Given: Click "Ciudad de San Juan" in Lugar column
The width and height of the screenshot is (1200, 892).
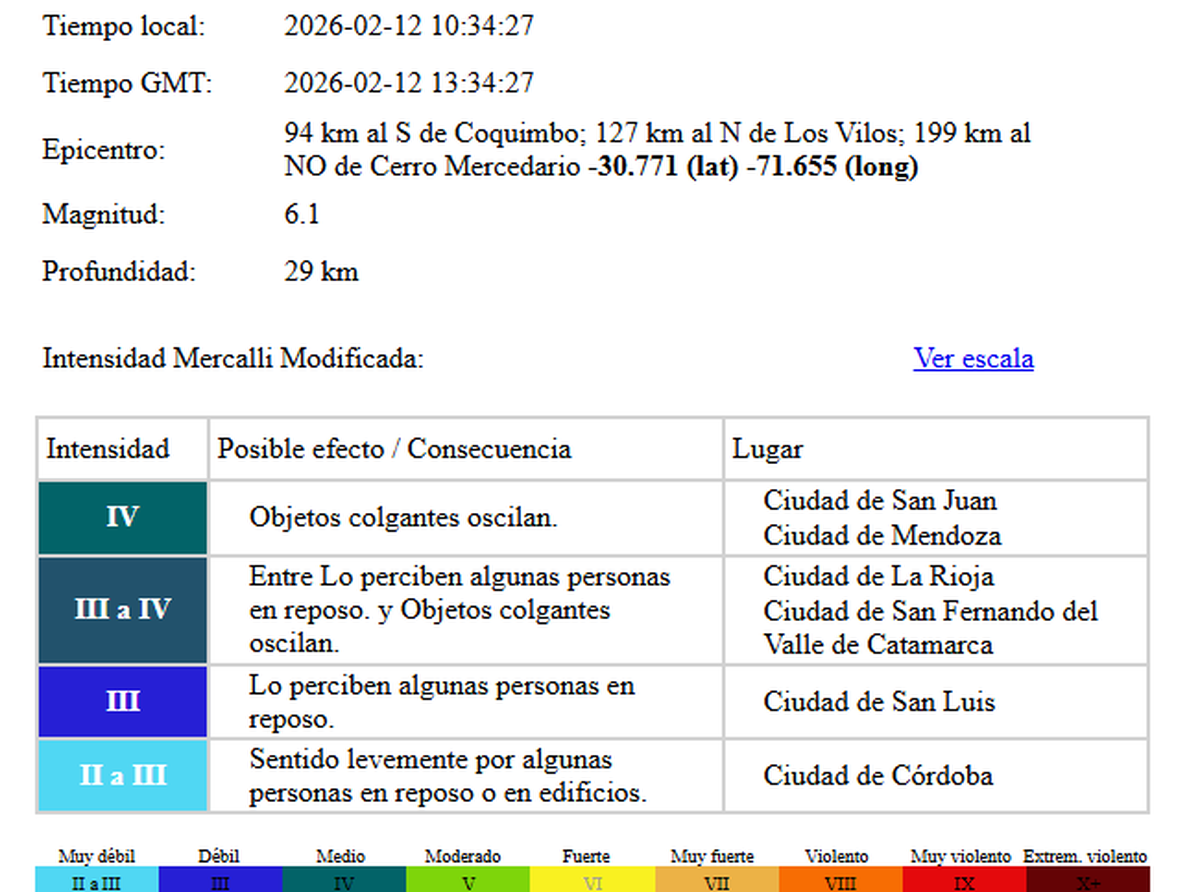Looking at the screenshot, I should [x=880, y=500].
